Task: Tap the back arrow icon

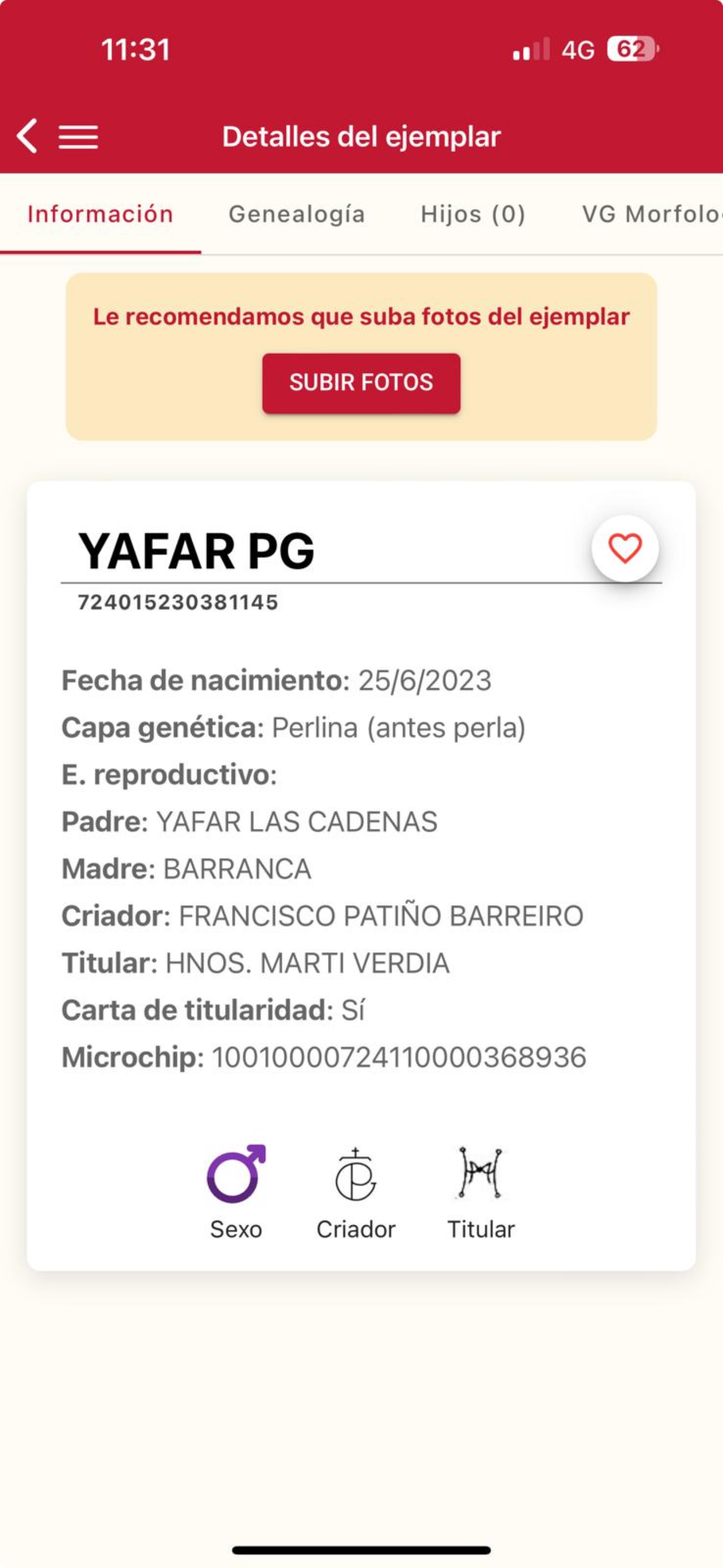Action: [x=27, y=136]
